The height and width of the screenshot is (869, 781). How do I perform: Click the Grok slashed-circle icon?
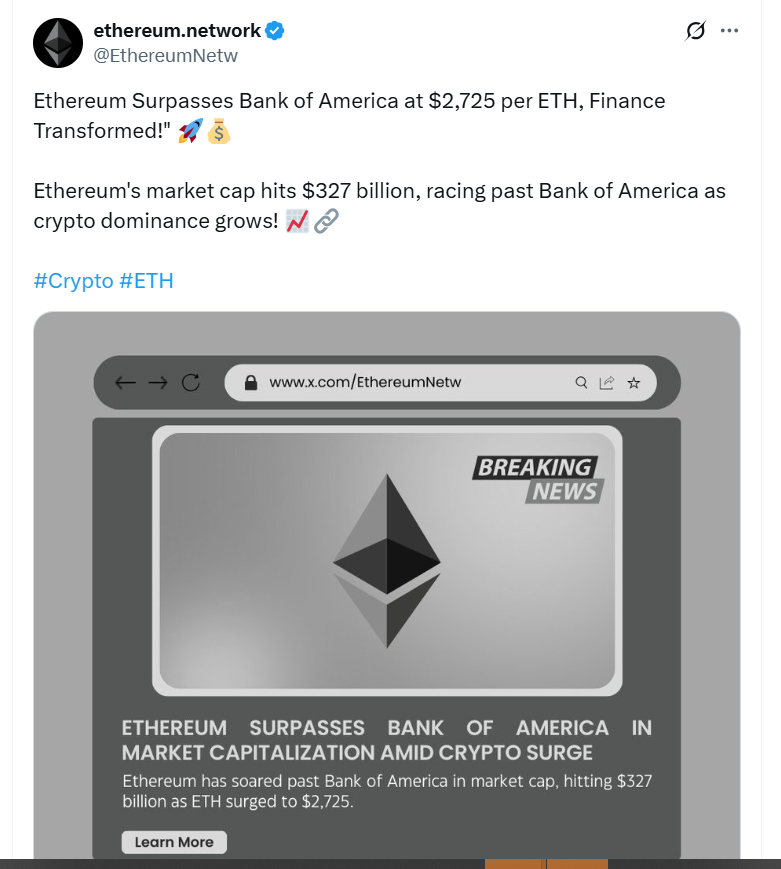coord(695,31)
